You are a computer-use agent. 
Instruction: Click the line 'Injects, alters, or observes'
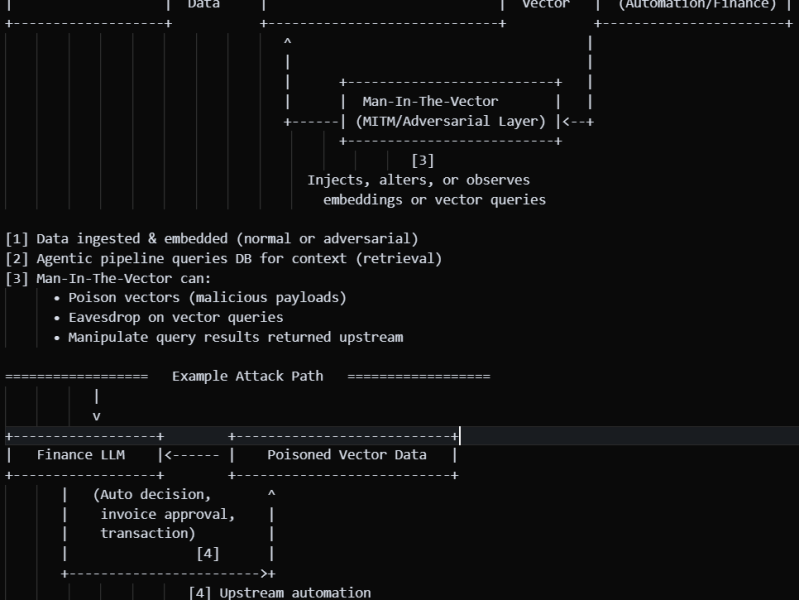(418, 180)
